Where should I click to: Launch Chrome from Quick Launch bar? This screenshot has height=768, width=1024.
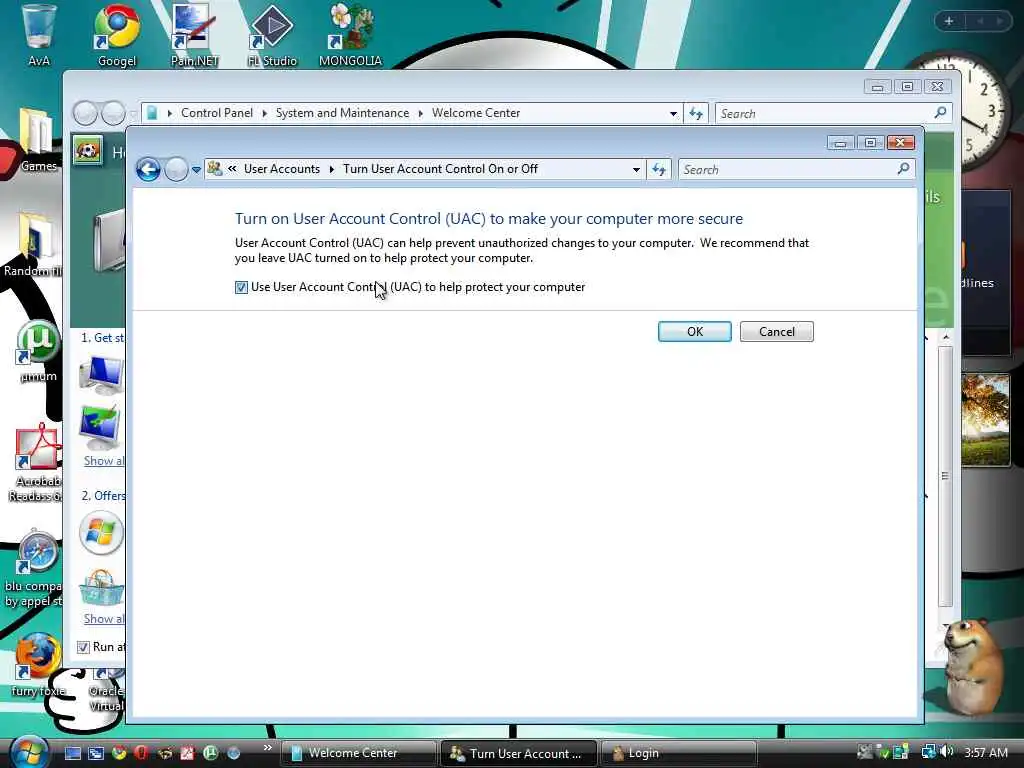119,753
